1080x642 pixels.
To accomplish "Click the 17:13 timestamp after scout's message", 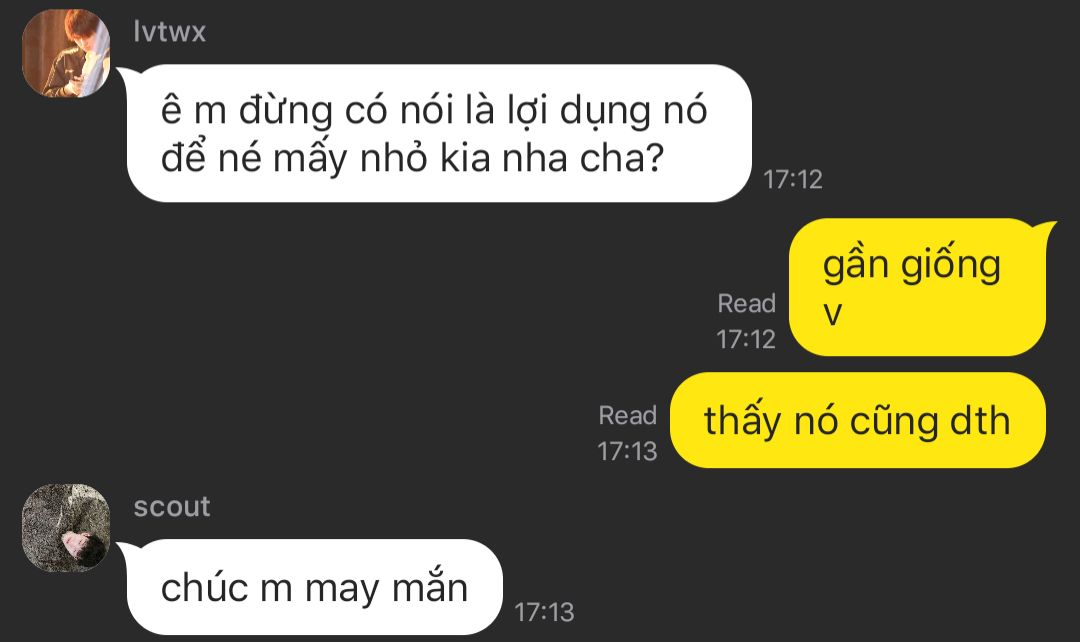I will 544,612.
